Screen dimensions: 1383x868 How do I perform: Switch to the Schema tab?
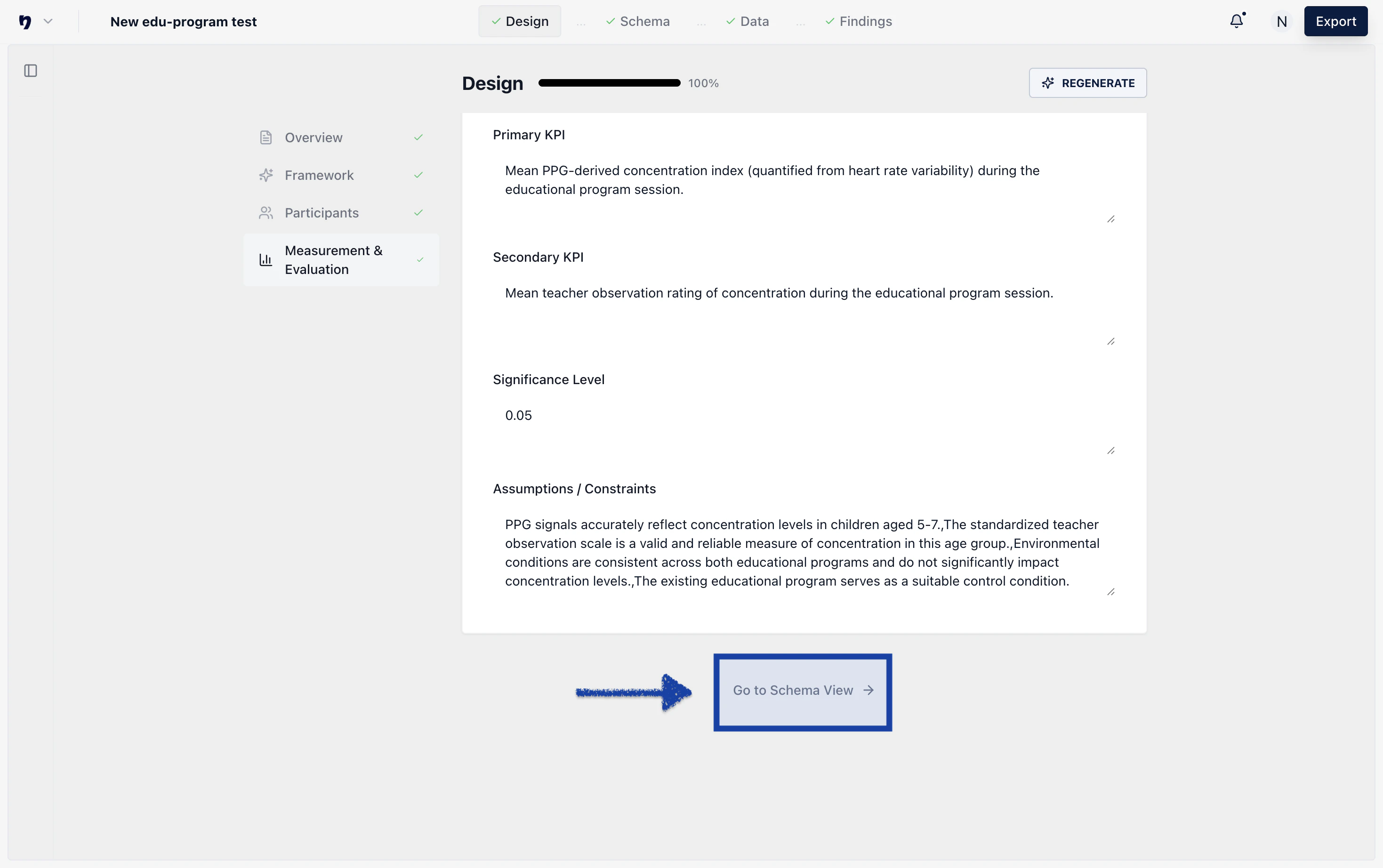(638, 22)
